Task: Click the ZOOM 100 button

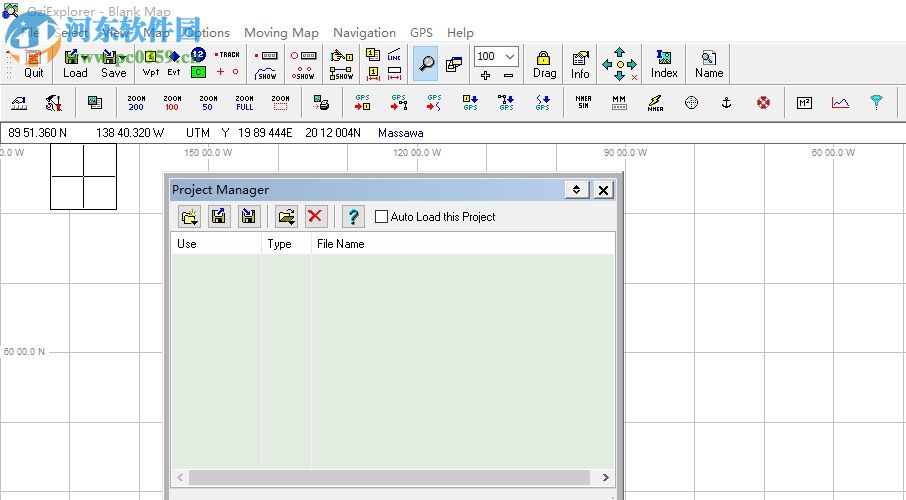Action: pyautogui.click(x=172, y=103)
